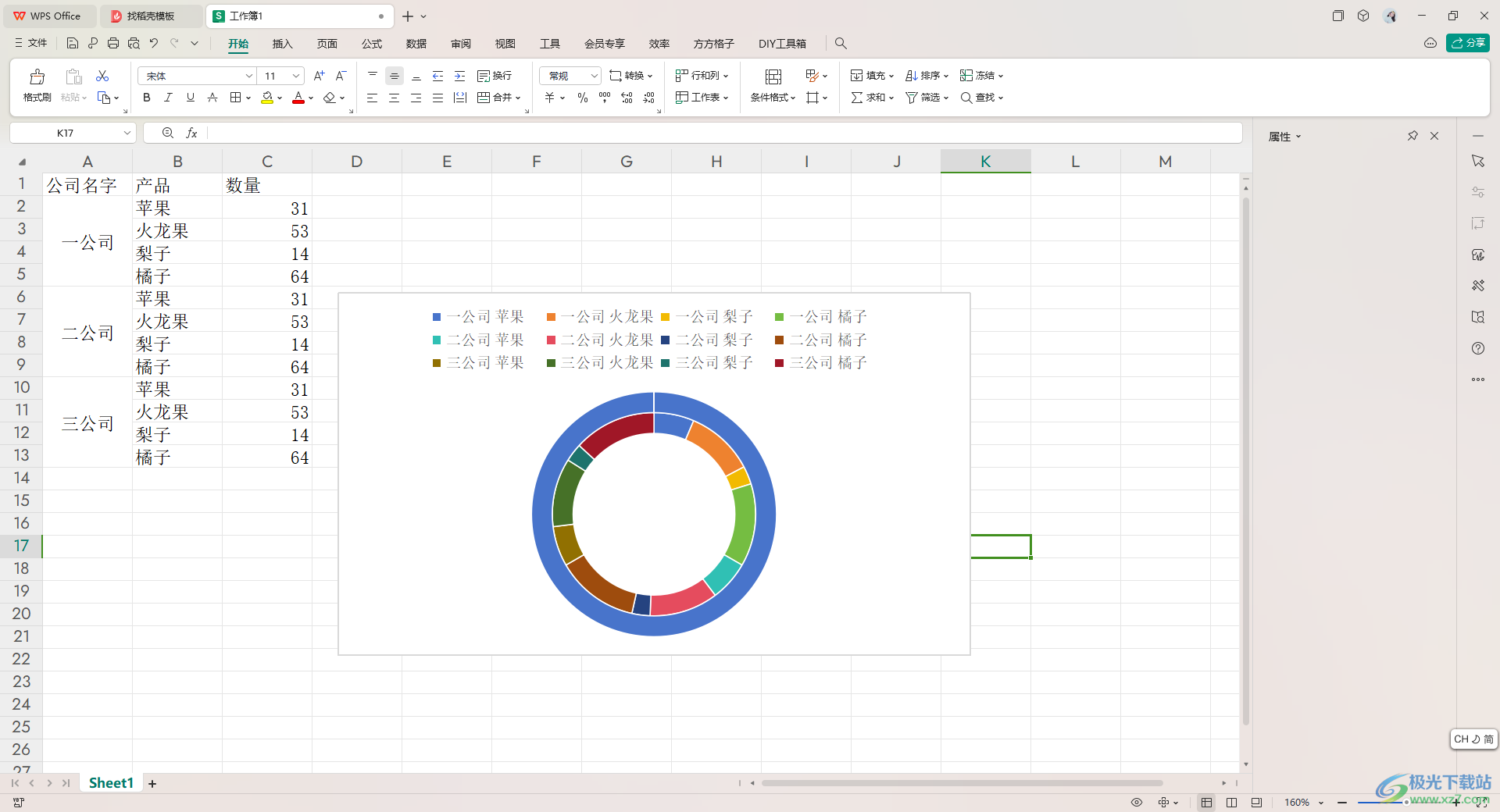Click the 排序 Sort button
This screenshot has height=812, width=1500.
(x=927, y=76)
